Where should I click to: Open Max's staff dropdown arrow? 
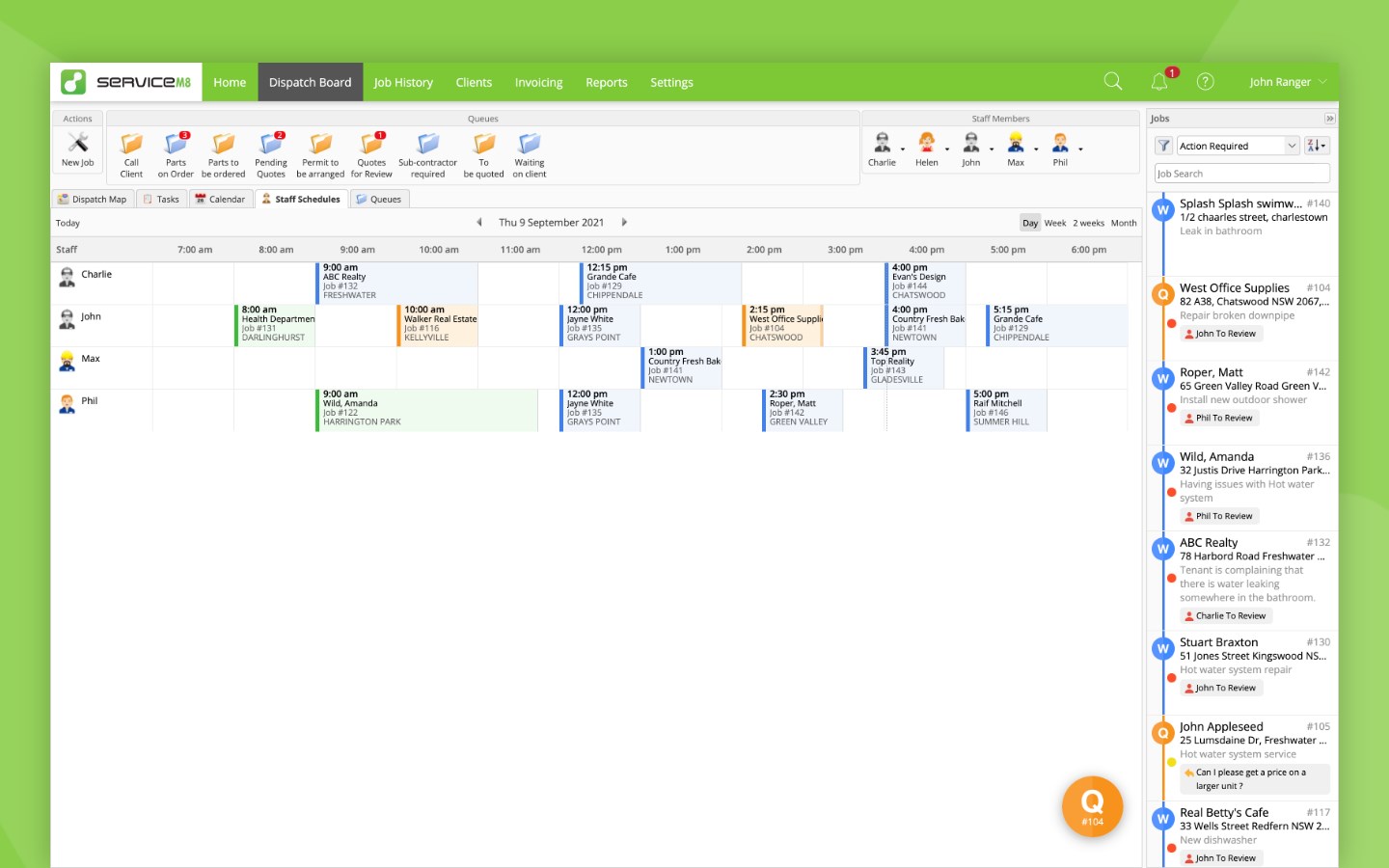(x=1036, y=149)
